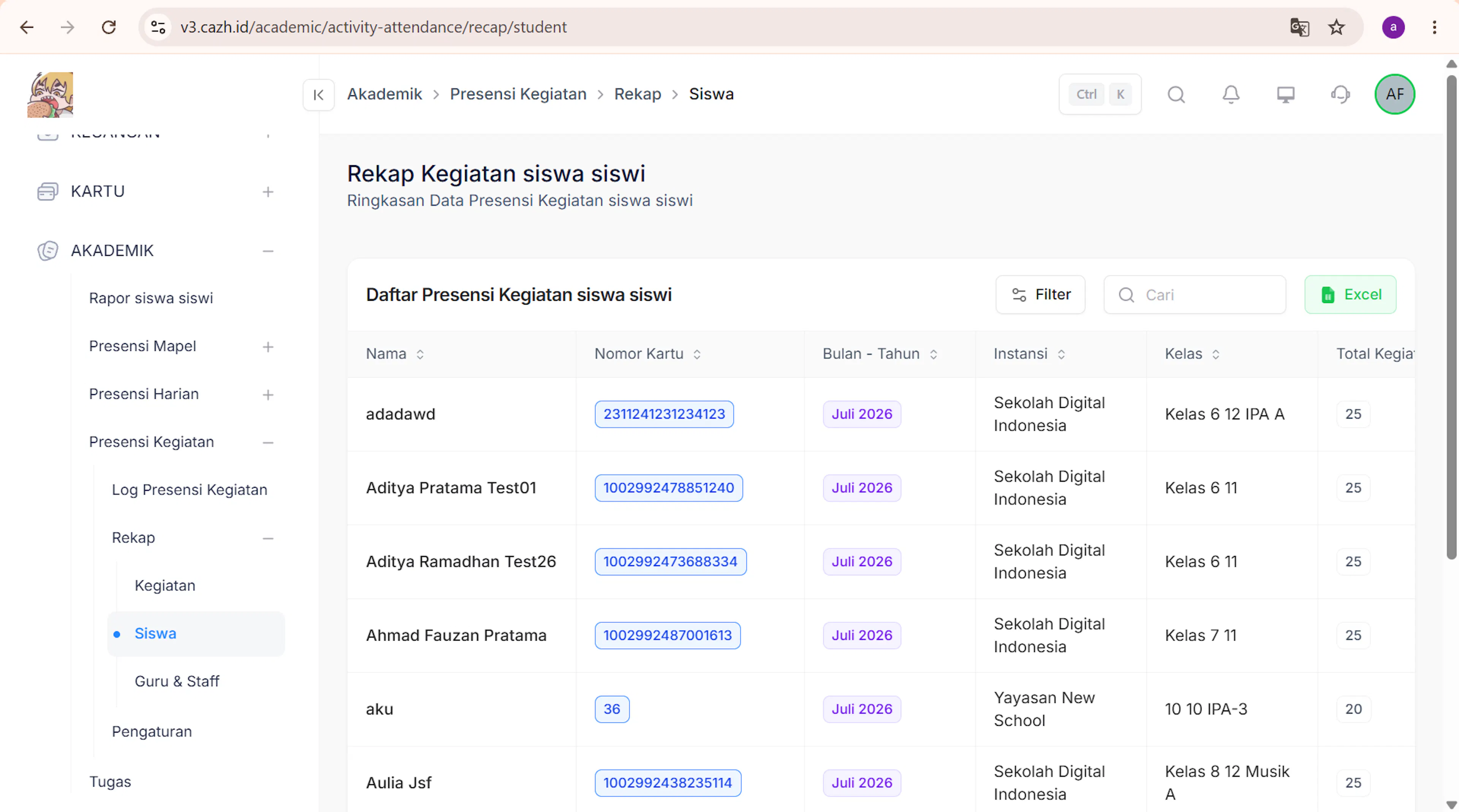The image size is (1459, 812).
Task: Click the Cari search field
Action: [x=1195, y=294]
